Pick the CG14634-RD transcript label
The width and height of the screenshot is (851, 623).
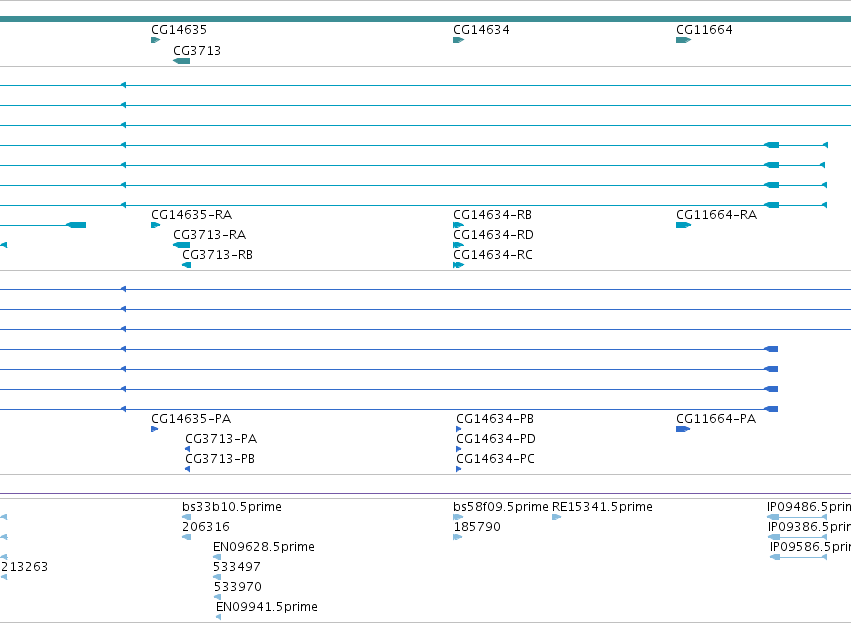[493, 235]
